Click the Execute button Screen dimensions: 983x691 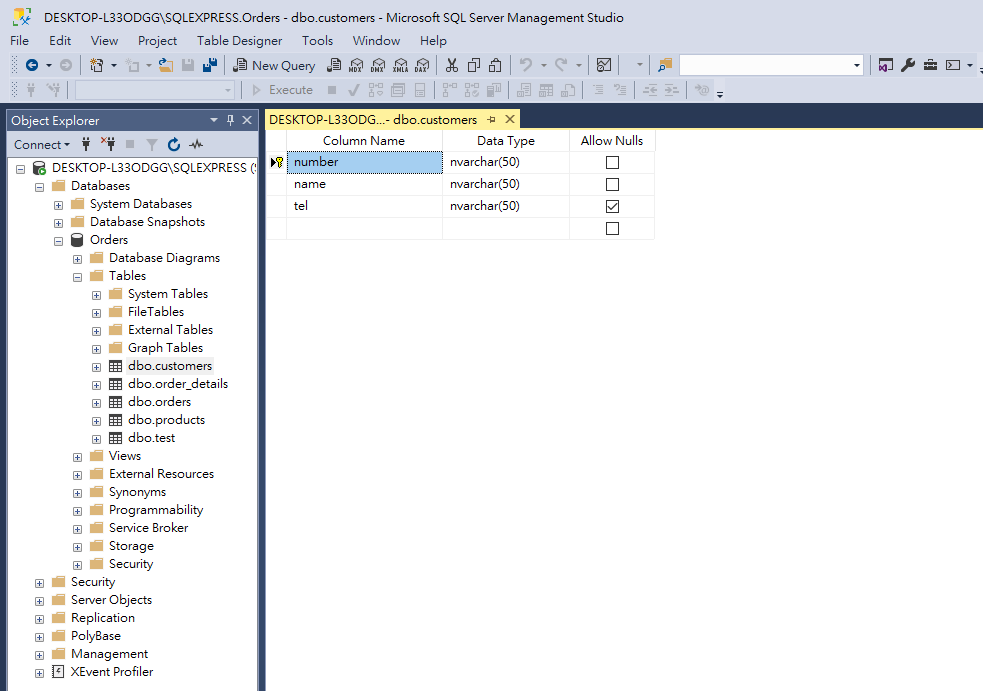289,89
